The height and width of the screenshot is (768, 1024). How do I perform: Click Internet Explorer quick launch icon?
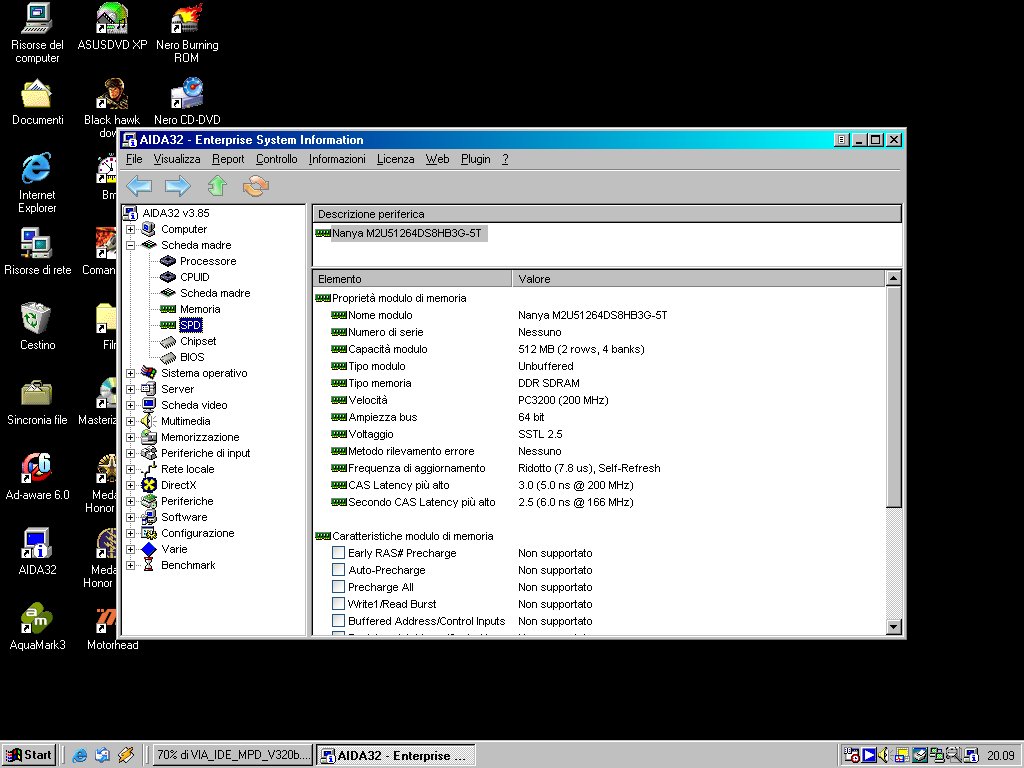(x=80, y=755)
